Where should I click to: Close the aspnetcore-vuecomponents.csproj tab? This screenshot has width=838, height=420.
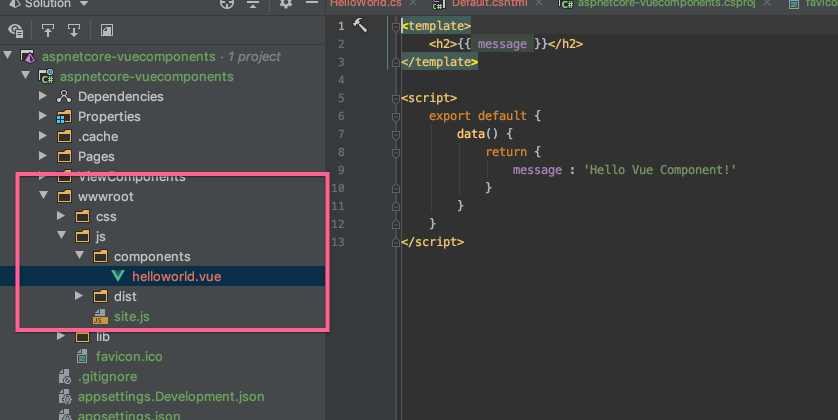(x=767, y=3)
